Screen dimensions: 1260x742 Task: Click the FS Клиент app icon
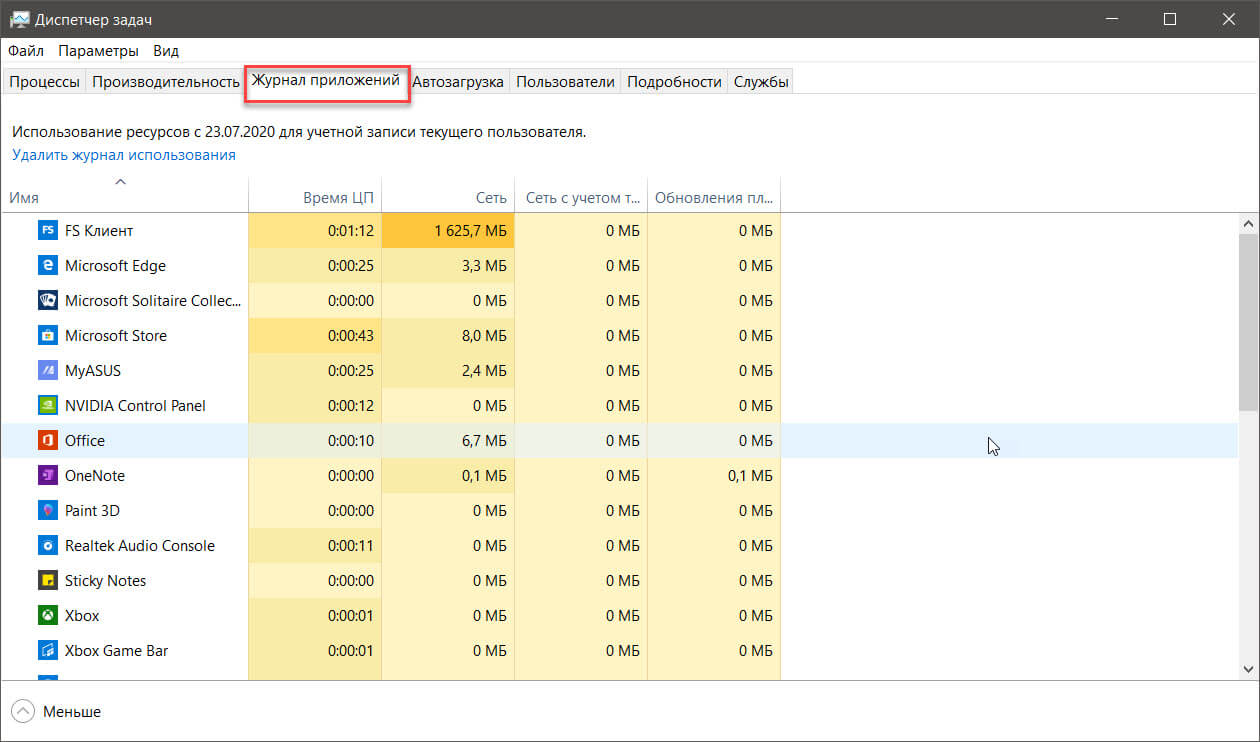point(47,231)
